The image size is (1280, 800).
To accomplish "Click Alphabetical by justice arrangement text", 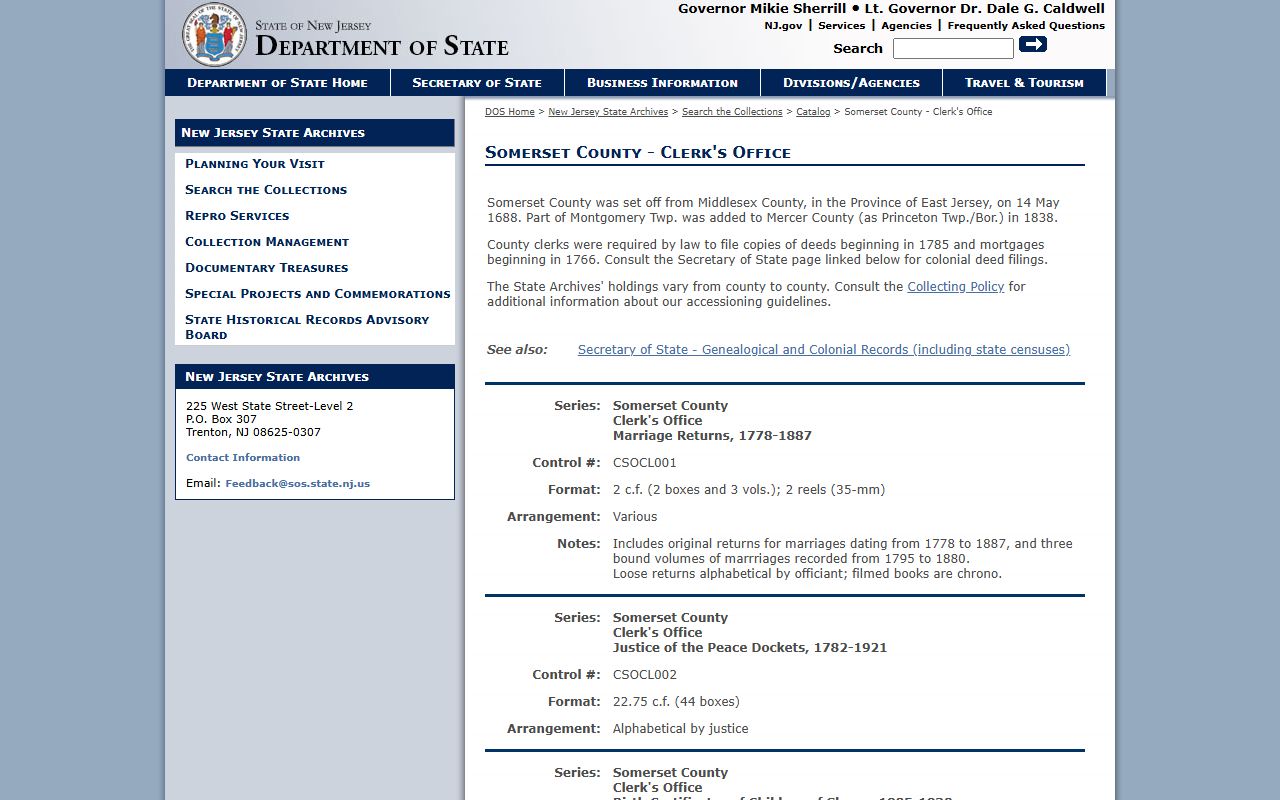I will (680, 729).
